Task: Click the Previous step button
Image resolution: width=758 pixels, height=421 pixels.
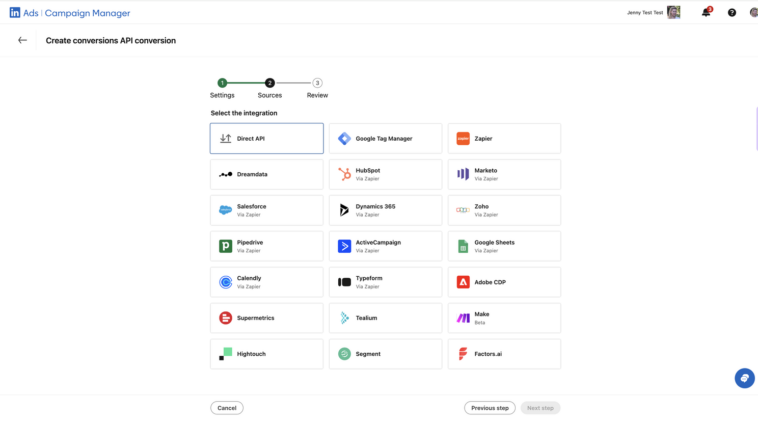Action: click(490, 408)
